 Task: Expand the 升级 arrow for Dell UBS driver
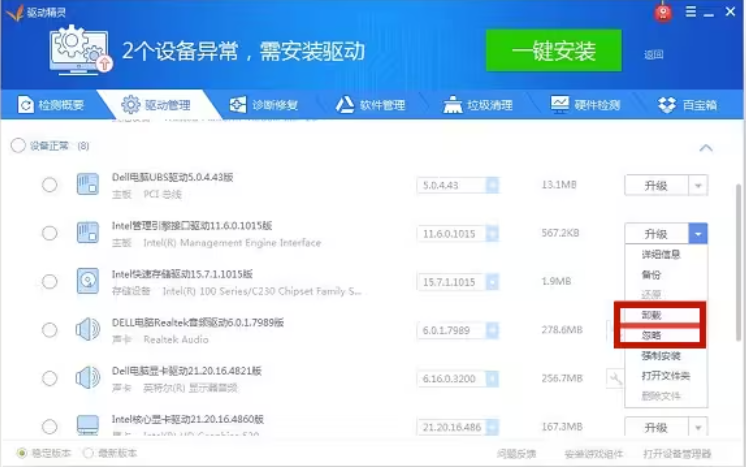click(x=698, y=185)
